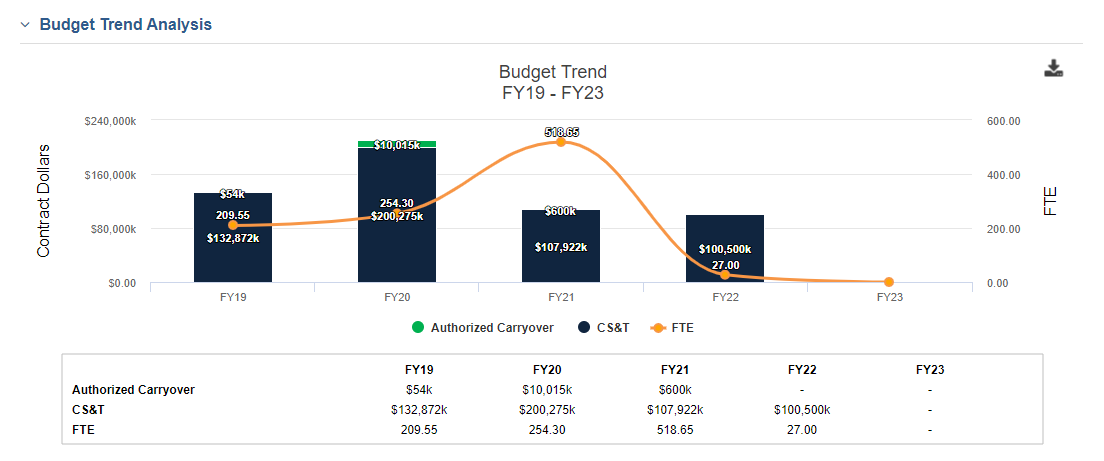Toggle Authorized Carryover legend item

point(483,327)
